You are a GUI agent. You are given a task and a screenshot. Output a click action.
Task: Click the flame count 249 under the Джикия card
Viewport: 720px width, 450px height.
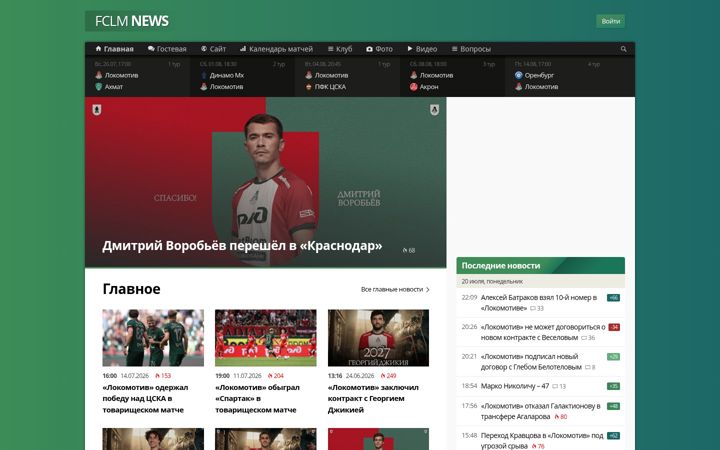388,376
